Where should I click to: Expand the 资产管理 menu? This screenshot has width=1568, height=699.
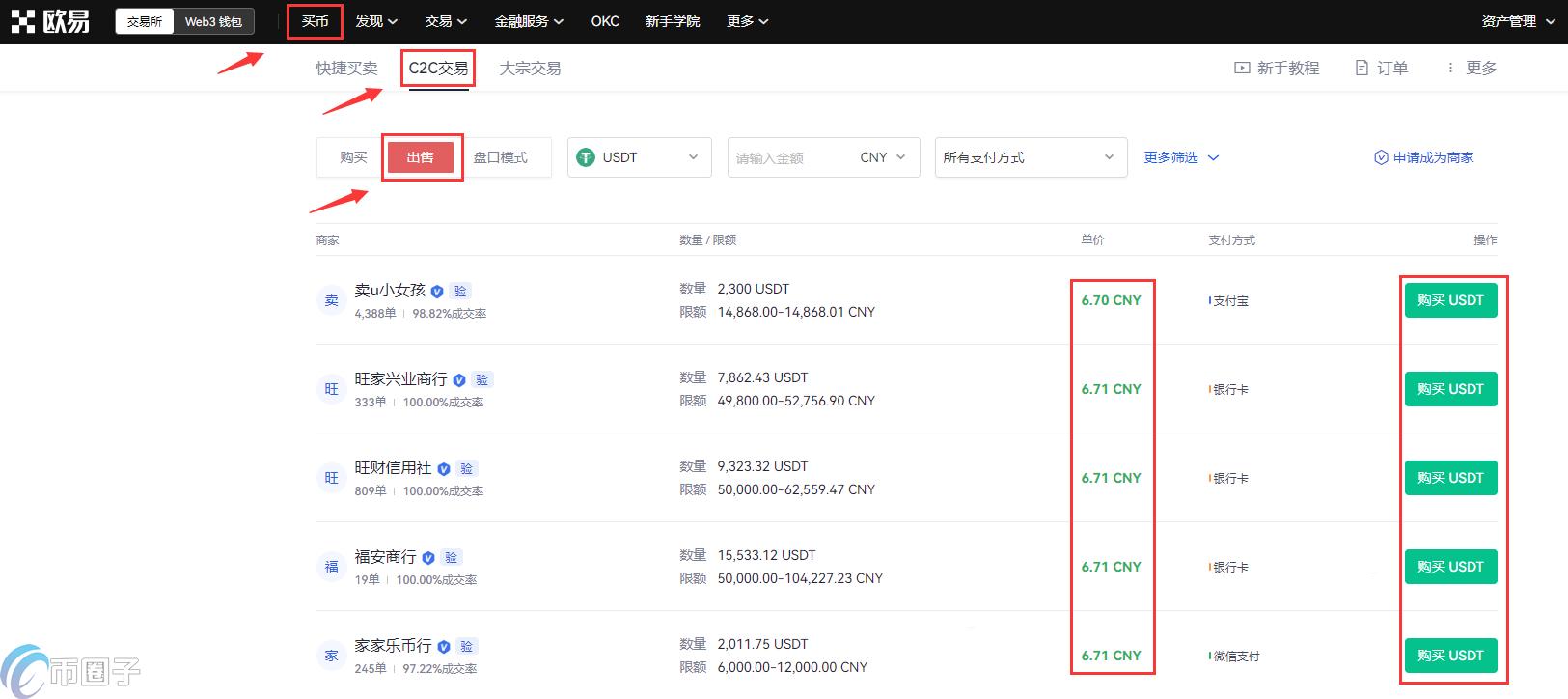[x=1519, y=21]
